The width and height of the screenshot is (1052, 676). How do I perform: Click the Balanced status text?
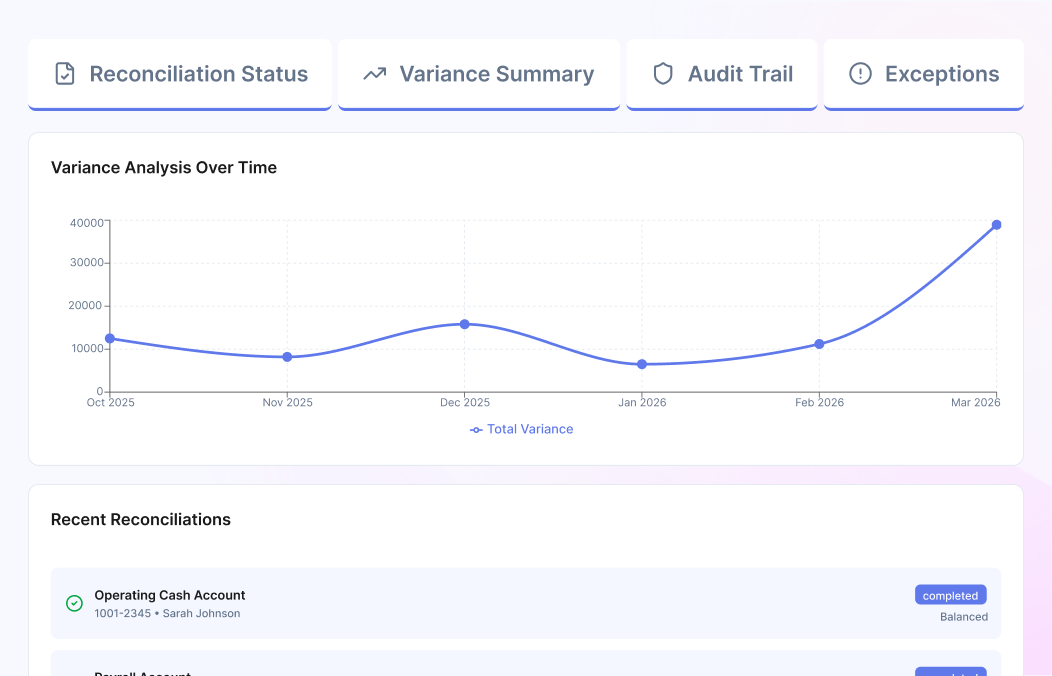963,617
